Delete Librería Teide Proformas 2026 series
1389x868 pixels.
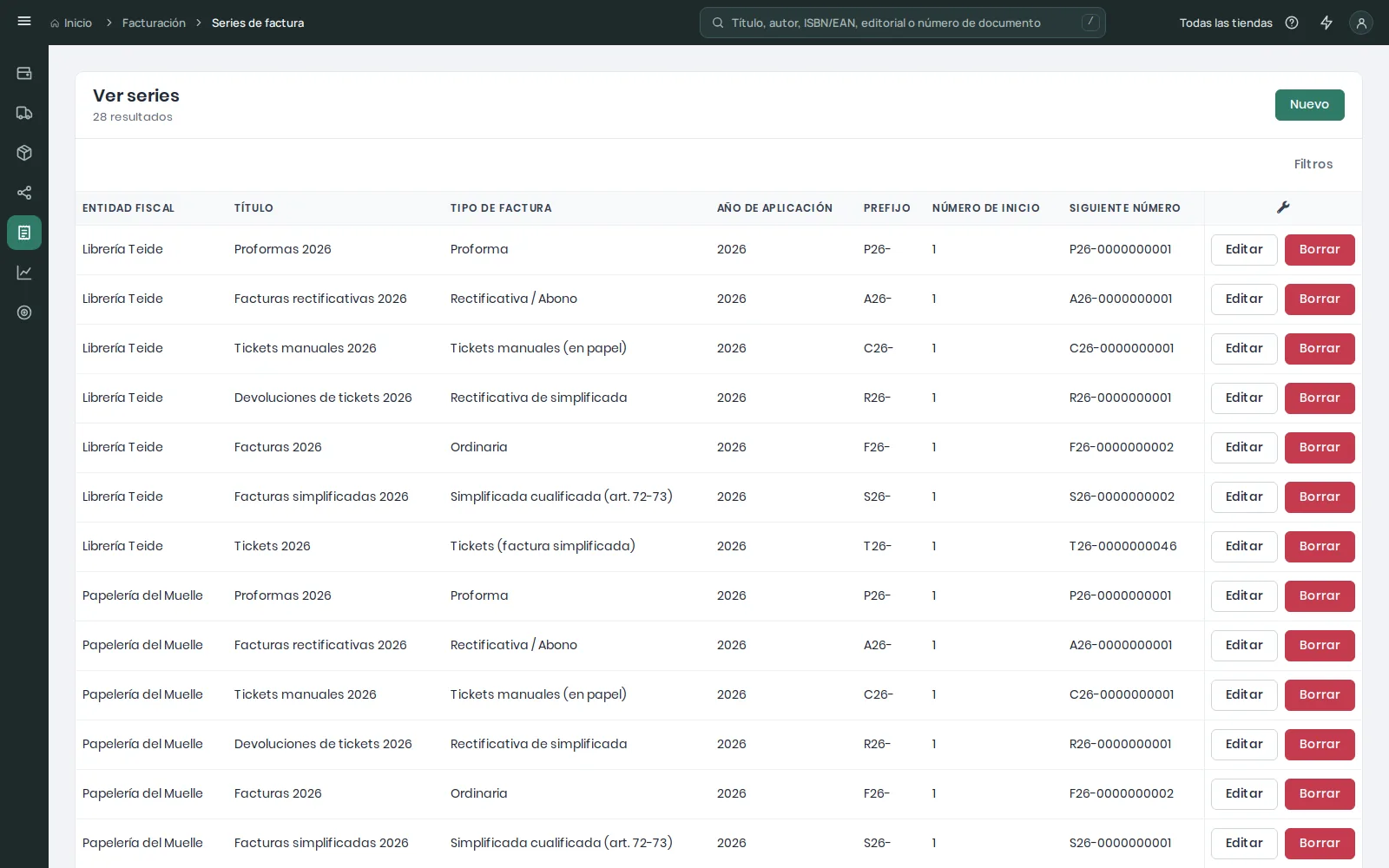(x=1320, y=250)
